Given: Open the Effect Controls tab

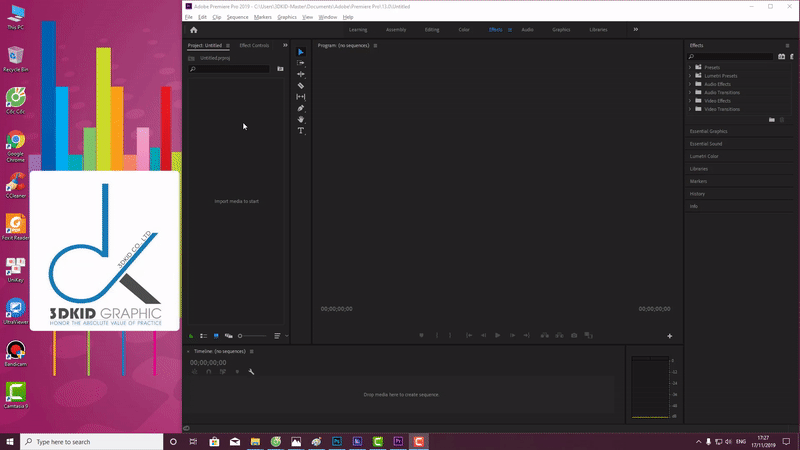Looking at the screenshot, I should 254,45.
